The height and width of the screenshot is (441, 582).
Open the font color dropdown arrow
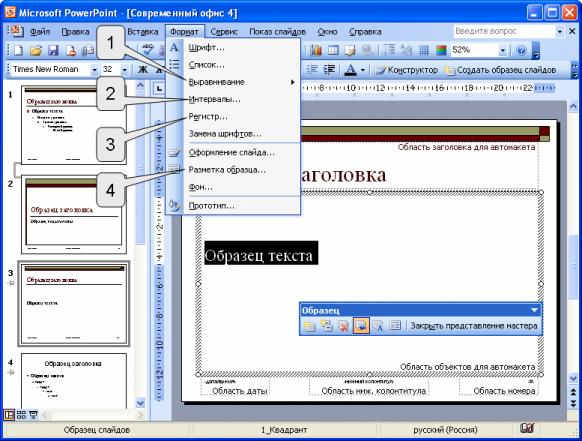(x=363, y=70)
